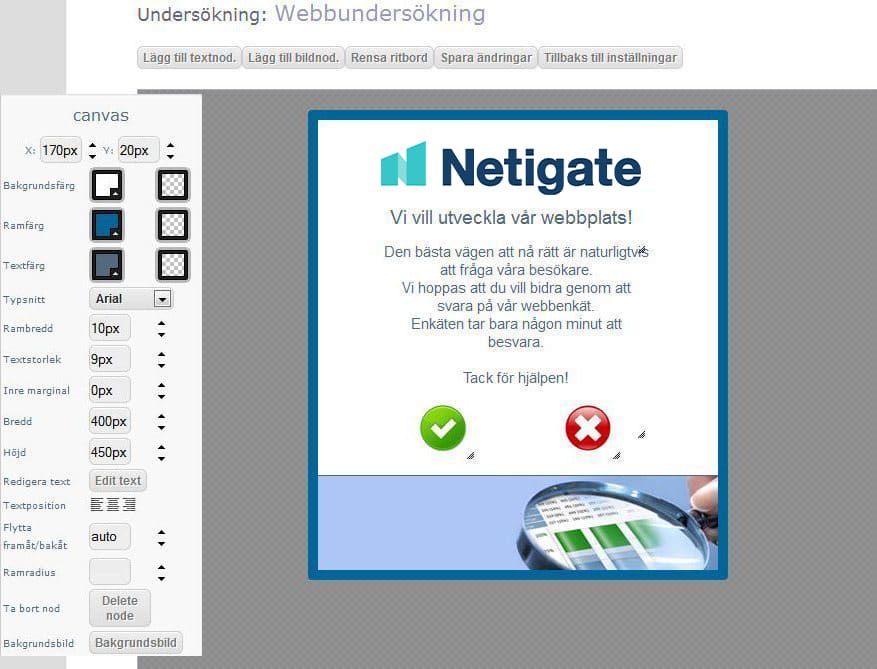The width and height of the screenshot is (877, 669).
Task: Decrease the X position value
Action: tap(93, 156)
